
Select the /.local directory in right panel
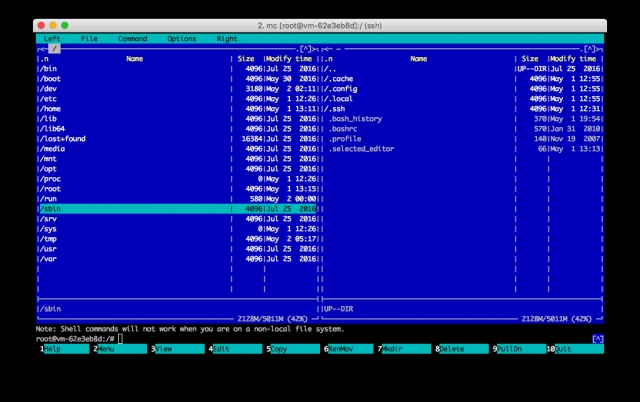[462, 99]
